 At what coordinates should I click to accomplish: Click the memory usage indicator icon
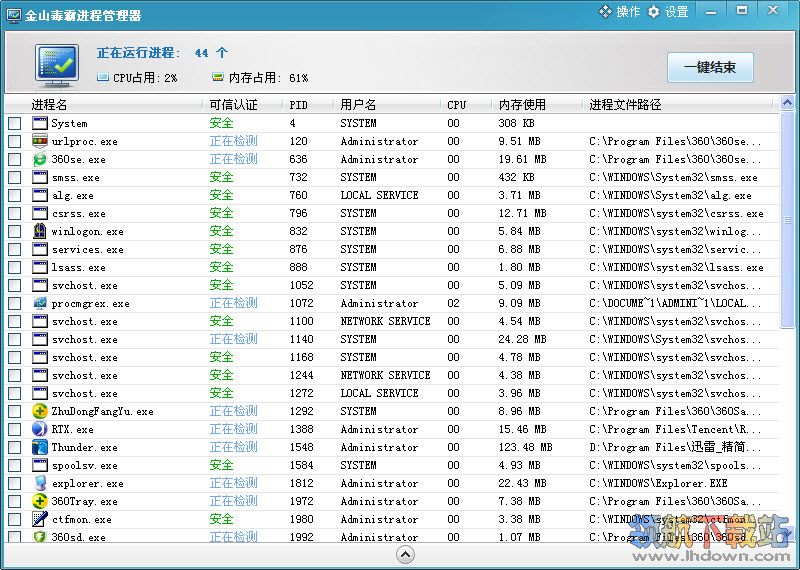218,78
